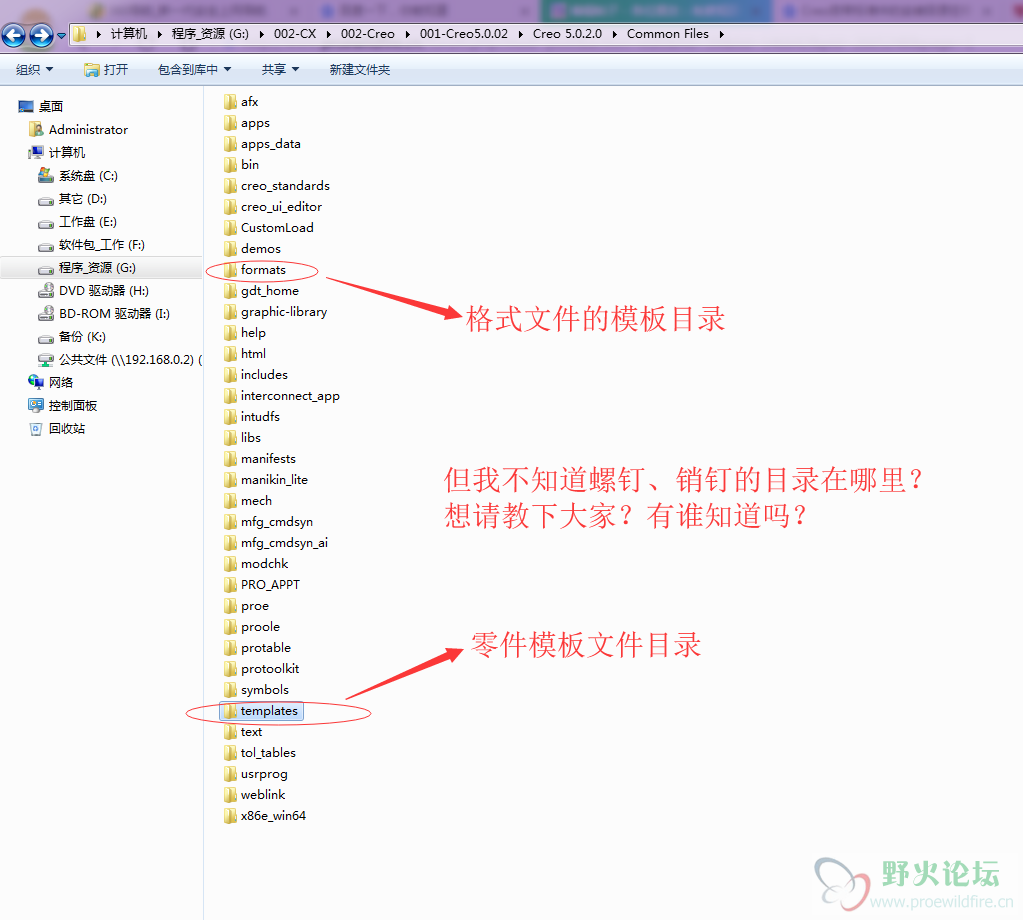Expand arrow after Common Files breadcrumb

pos(722,34)
